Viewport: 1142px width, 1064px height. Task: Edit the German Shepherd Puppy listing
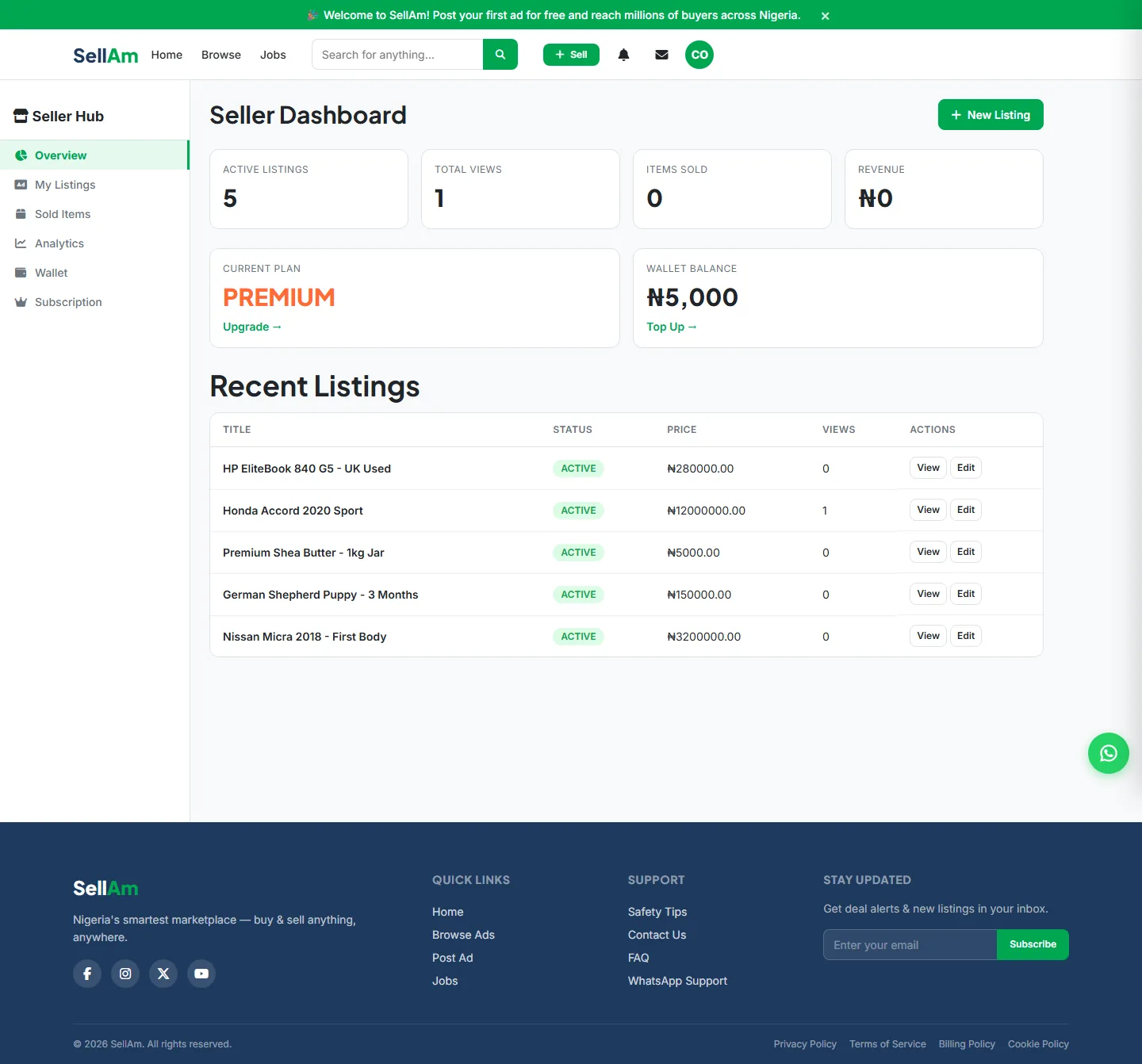pyautogui.click(x=966, y=594)
